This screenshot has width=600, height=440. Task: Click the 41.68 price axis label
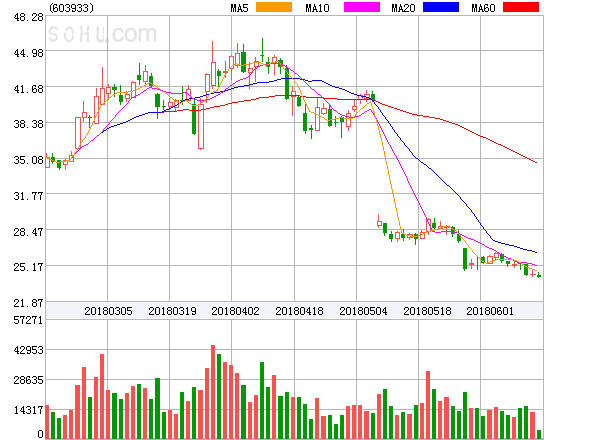[x=28, y=89]
